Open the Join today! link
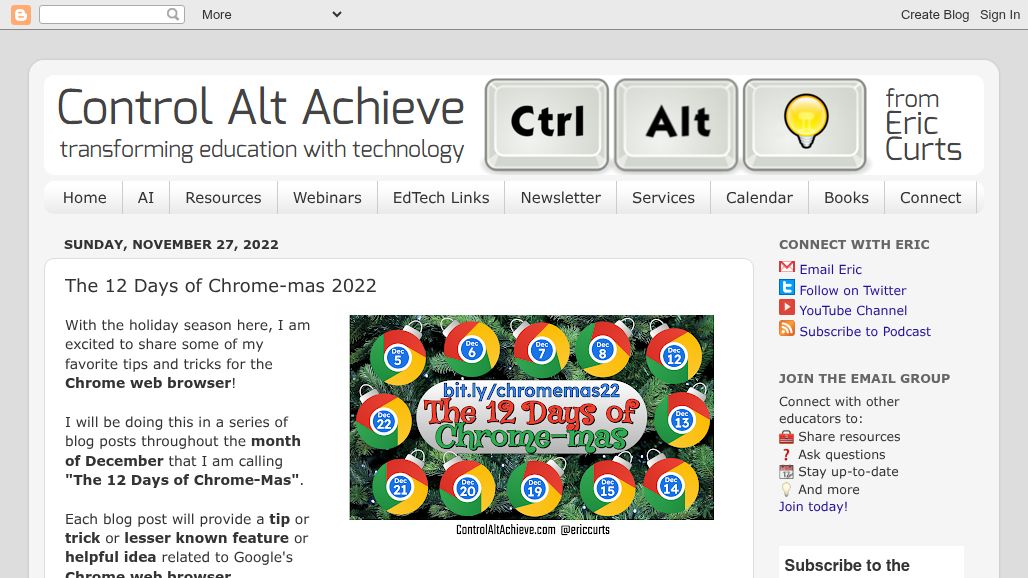The width and height of the screenshot is (1028, 578). [813, 507]
